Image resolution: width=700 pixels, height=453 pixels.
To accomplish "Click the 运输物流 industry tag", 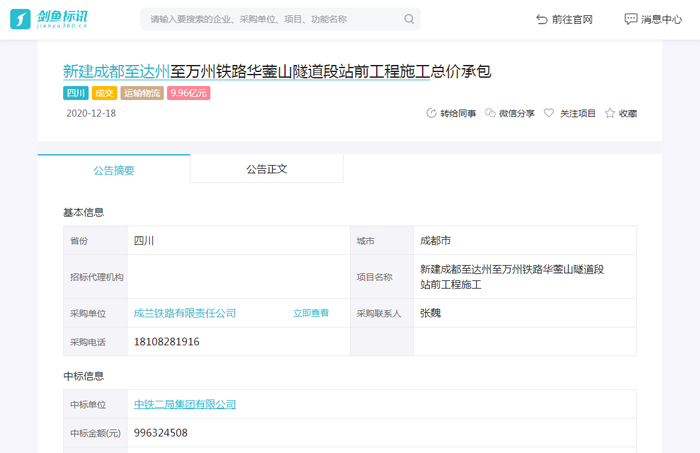I will pos(142,93).
